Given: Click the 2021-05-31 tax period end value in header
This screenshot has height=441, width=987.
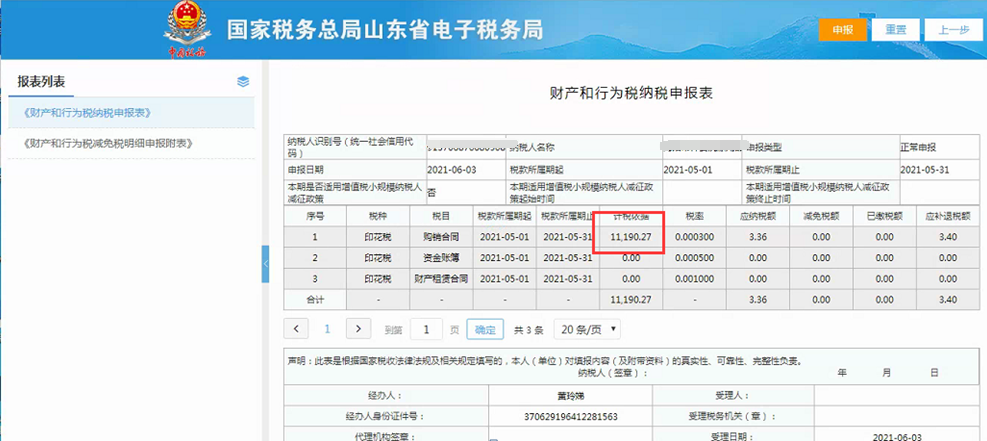Looking at the screenshot, I should point(925,170).
